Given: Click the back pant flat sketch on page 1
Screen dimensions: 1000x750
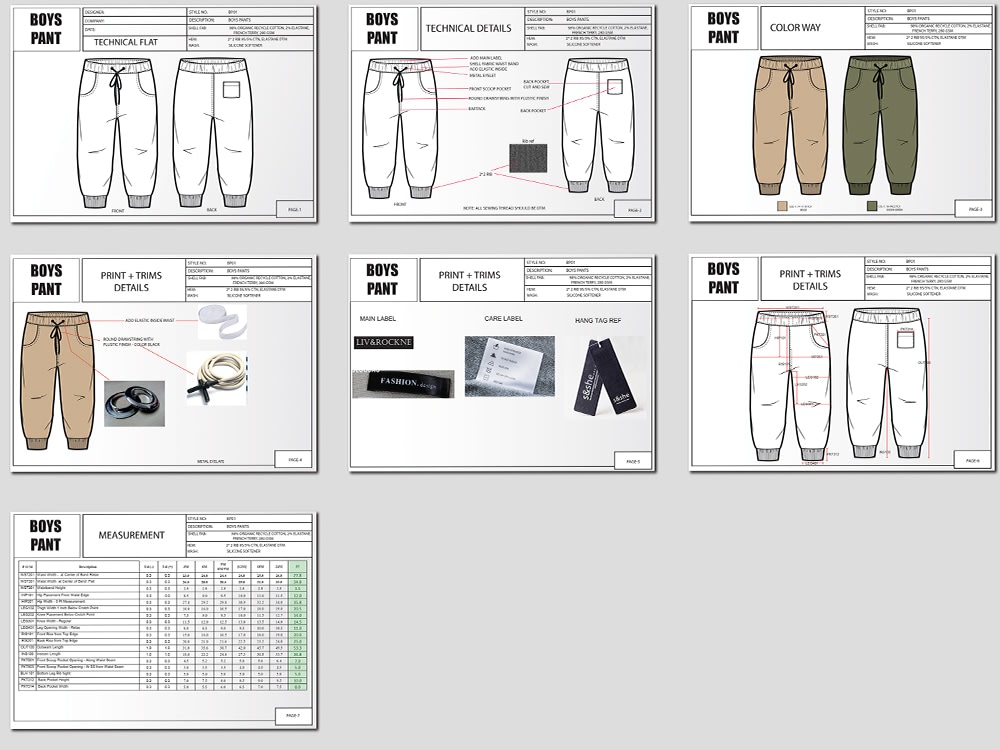Looking at the screenshot, I should click(213, 133).
